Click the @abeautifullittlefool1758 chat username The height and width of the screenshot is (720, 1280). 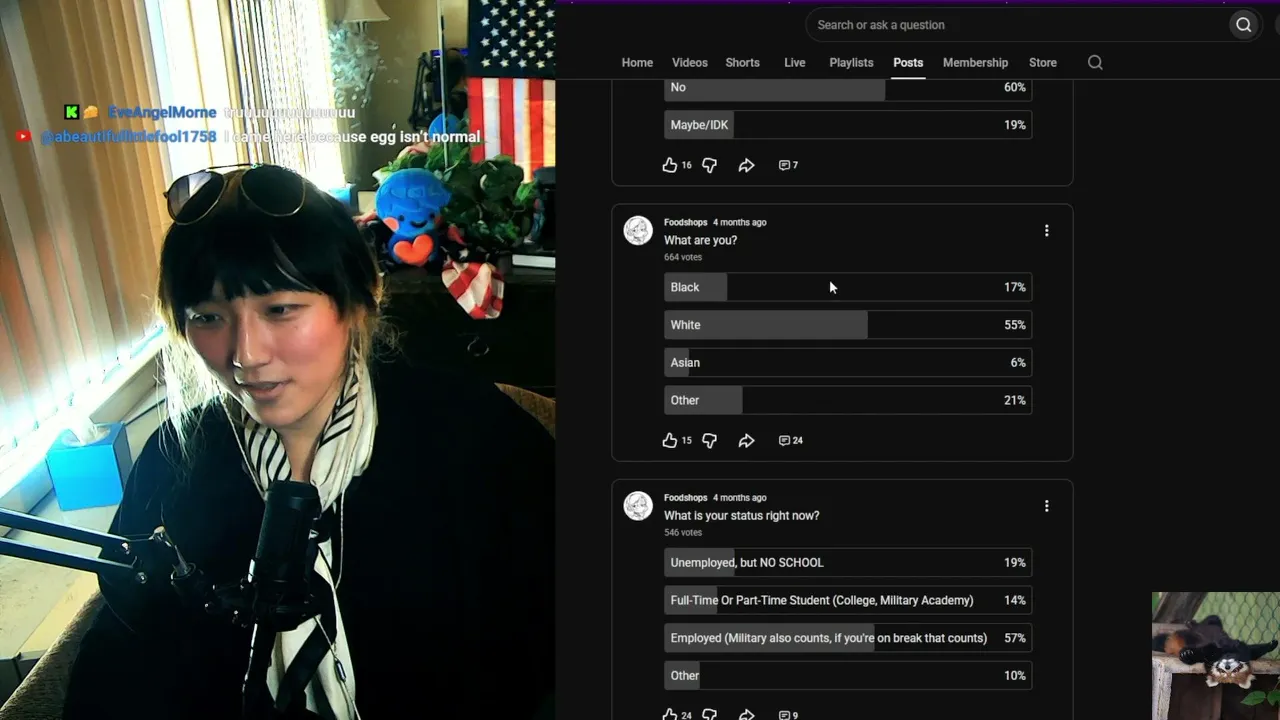click(x=128, y=137)
